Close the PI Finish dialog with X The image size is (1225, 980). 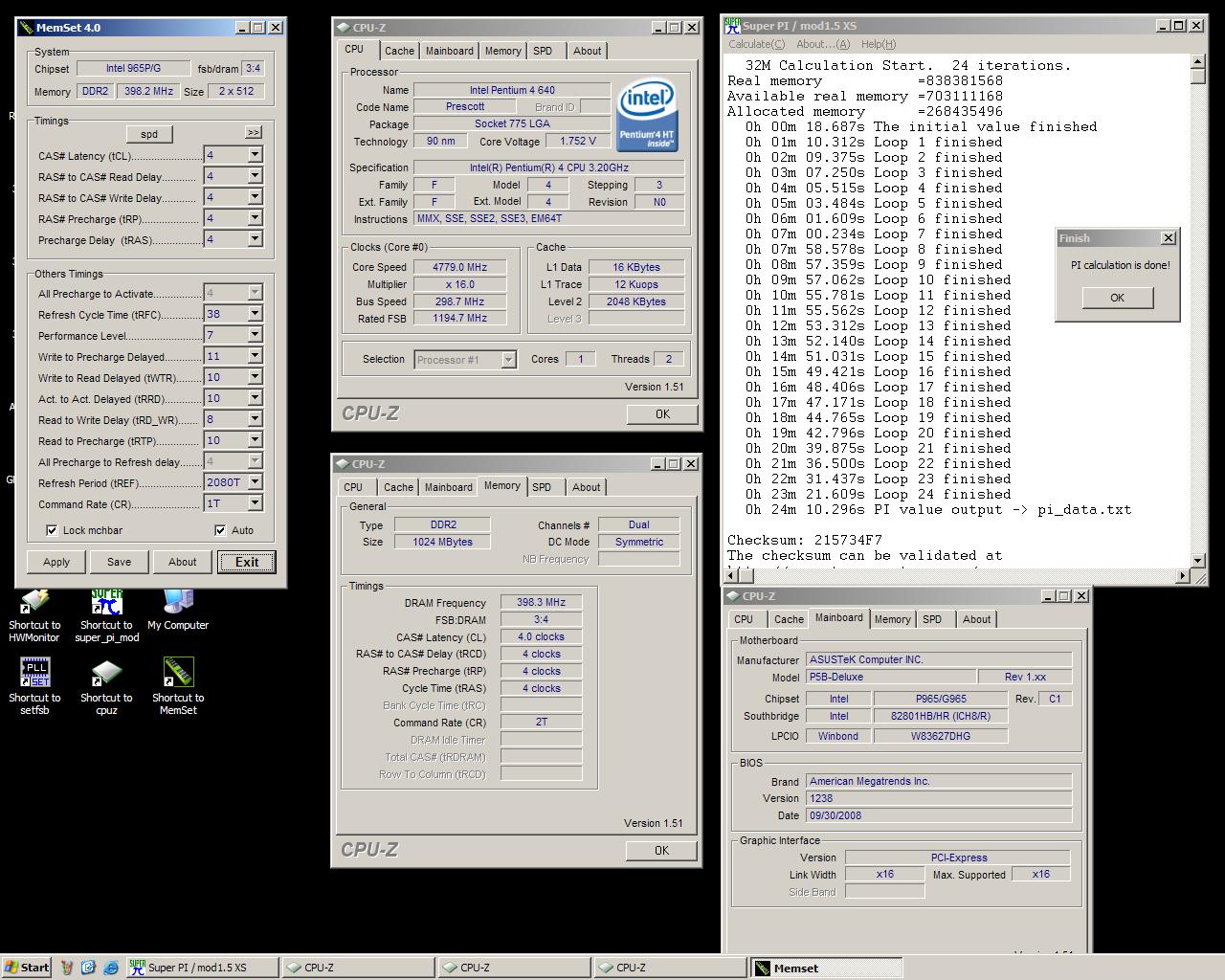1168,238
